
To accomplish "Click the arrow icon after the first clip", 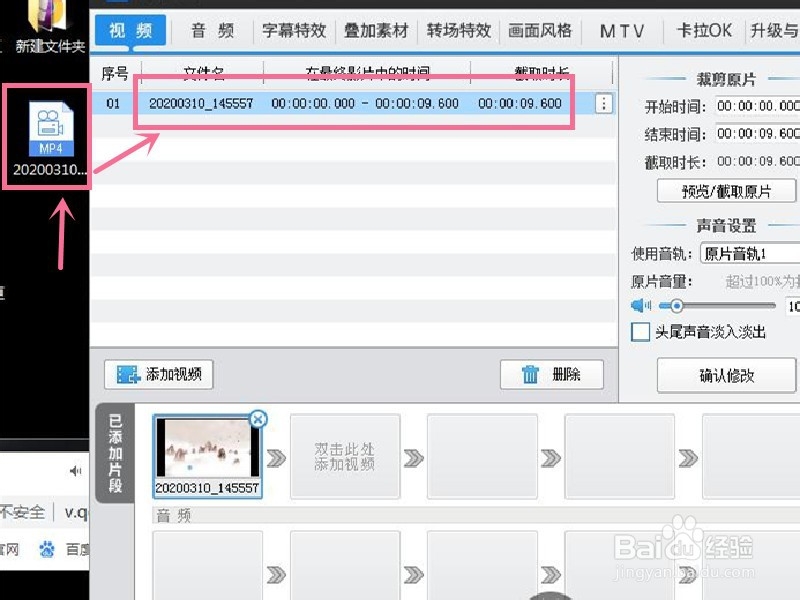I will 277,458.
